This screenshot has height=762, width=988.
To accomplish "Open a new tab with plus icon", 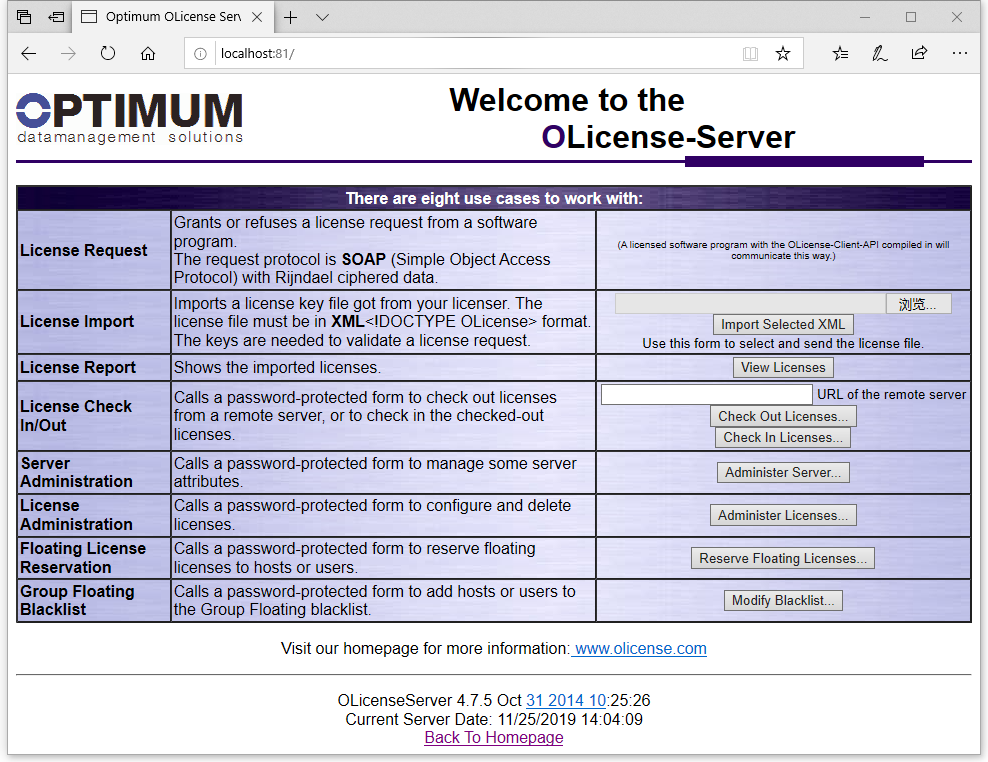I will point(290,18).
